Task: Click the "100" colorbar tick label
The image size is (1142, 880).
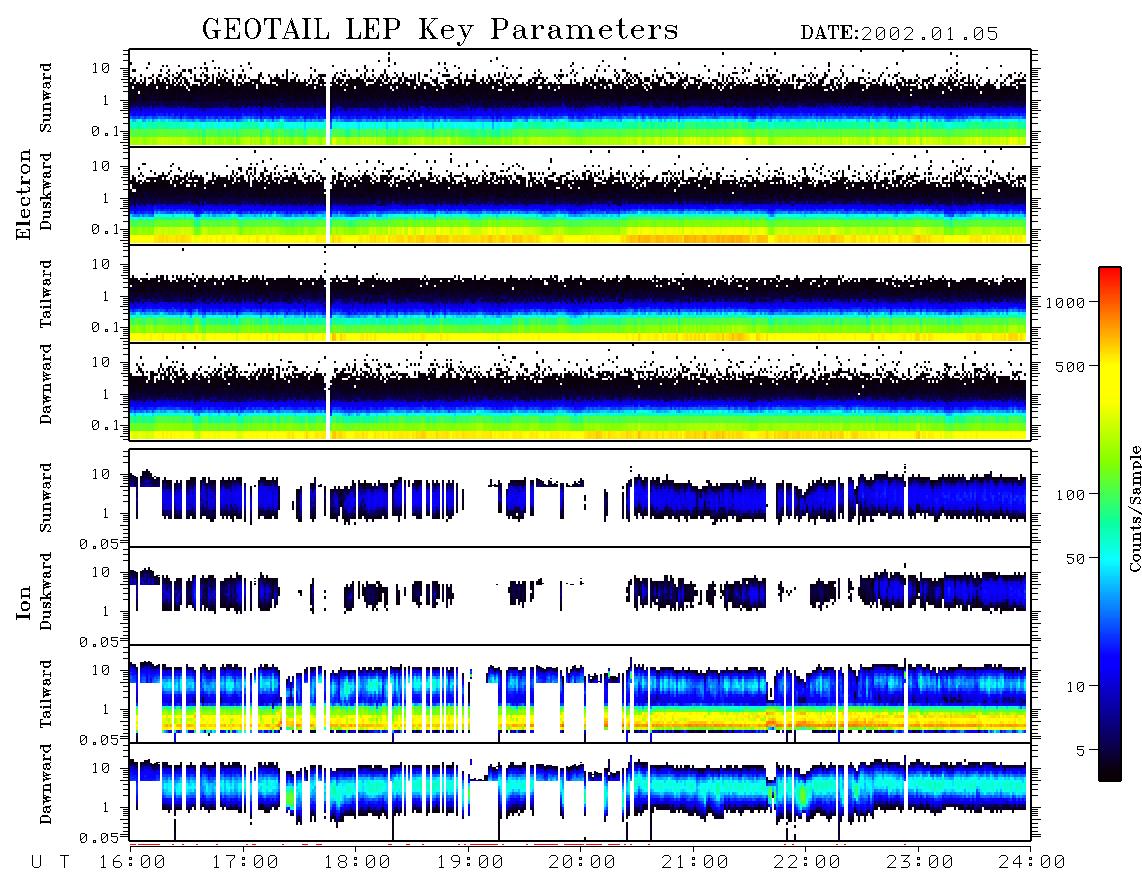Action: click(1071, 495)
